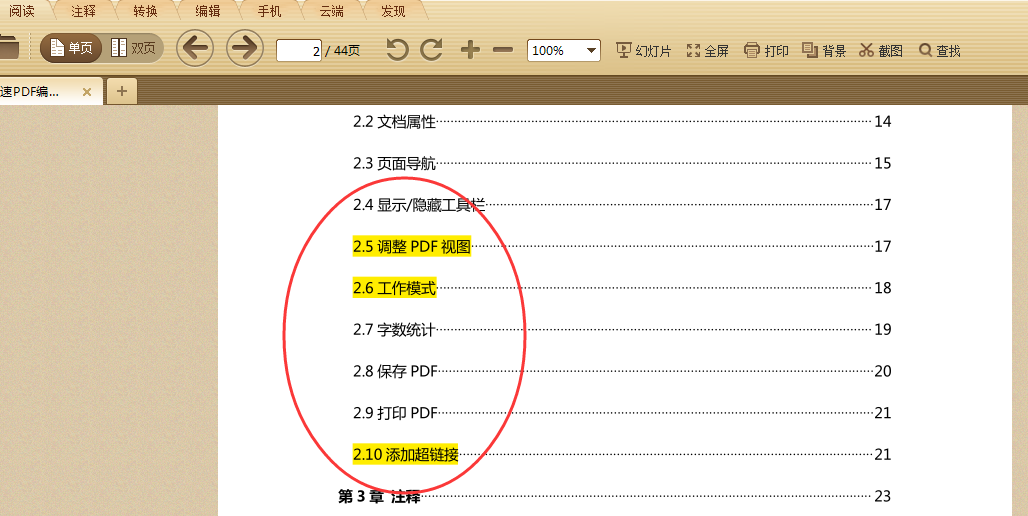Click the 截图 screenshot tool

click(881, 50)
